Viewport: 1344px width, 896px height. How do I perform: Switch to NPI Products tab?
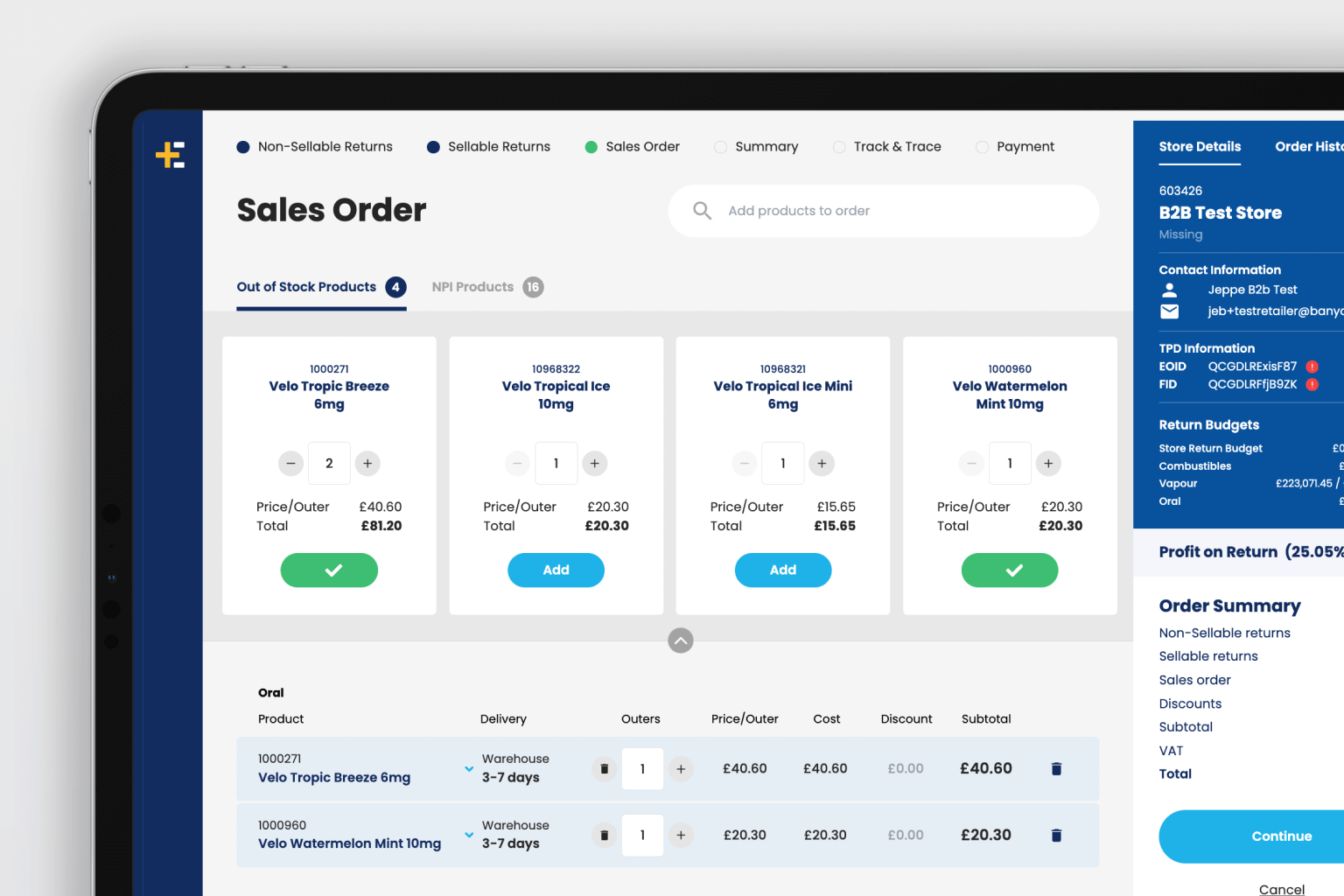click(487, 287)
